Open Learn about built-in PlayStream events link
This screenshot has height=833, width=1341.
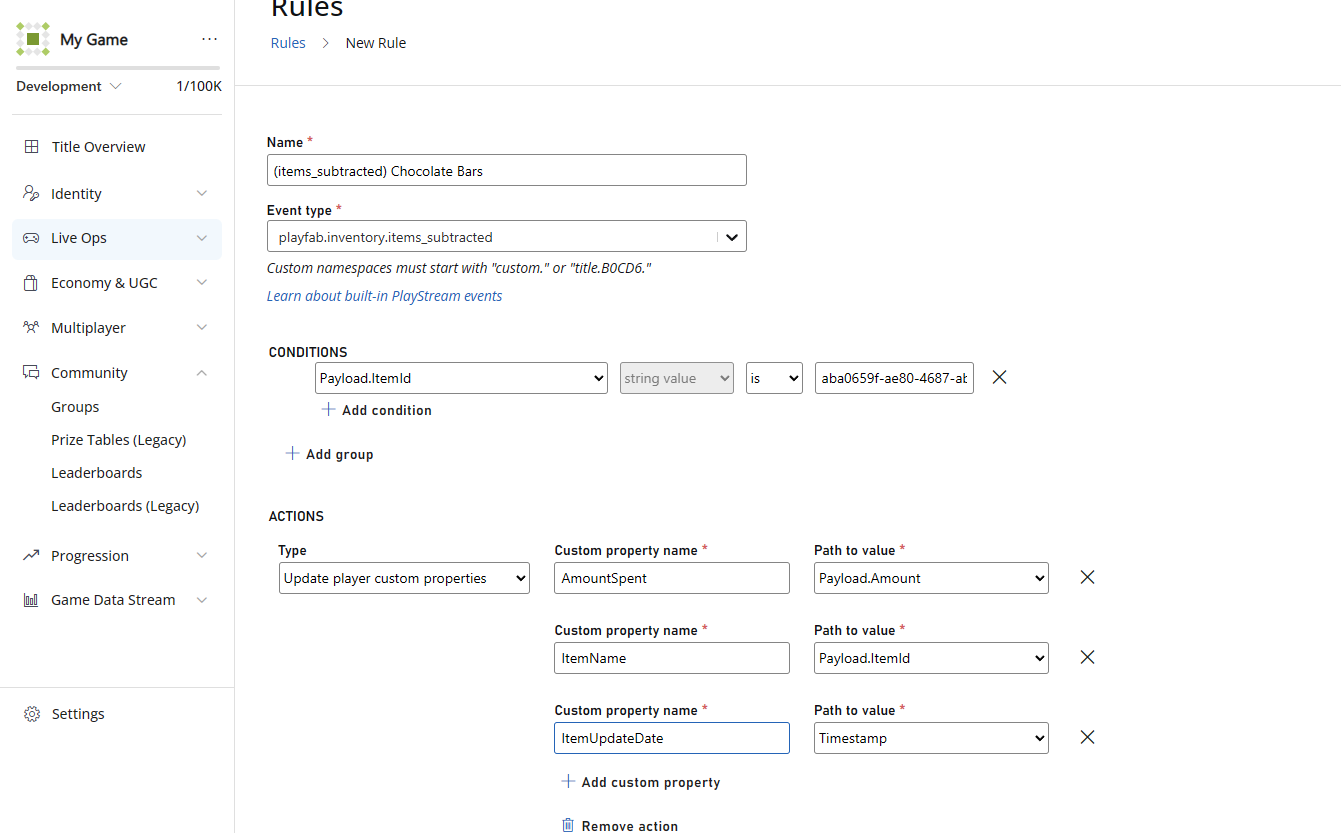[384, 296]
